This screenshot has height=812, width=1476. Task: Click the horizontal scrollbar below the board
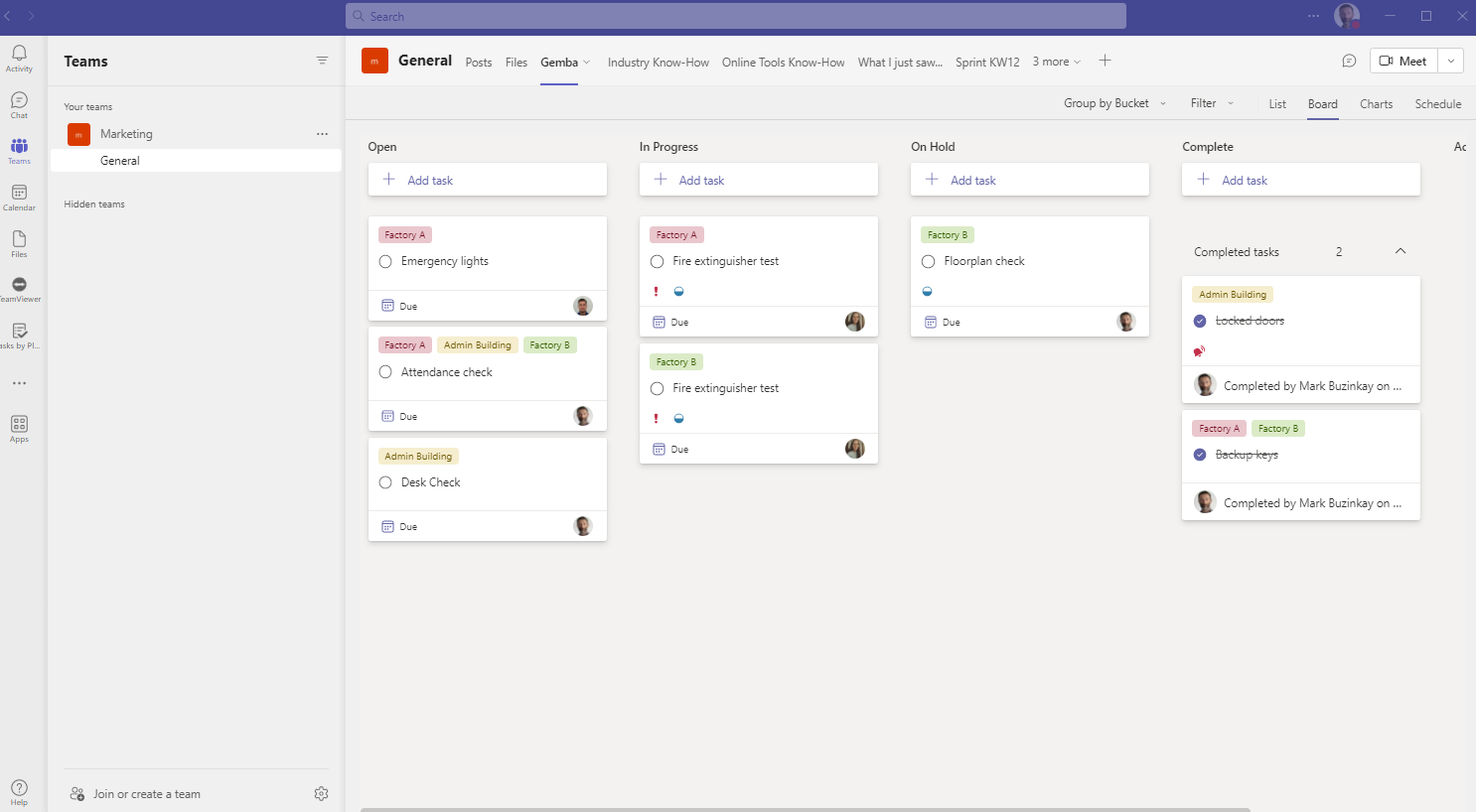806,810
